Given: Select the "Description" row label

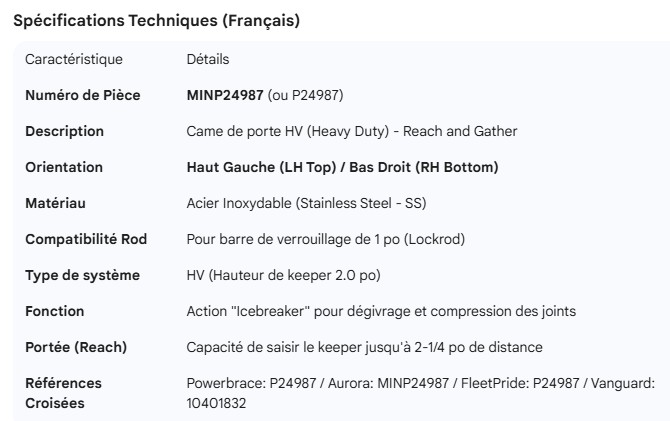Looking at the screenshot, I should coord(64,132).
